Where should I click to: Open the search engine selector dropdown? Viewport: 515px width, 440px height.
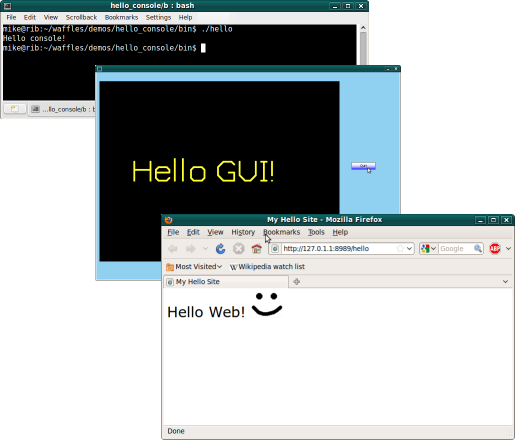pyautogui.click(x=428, y=248)
